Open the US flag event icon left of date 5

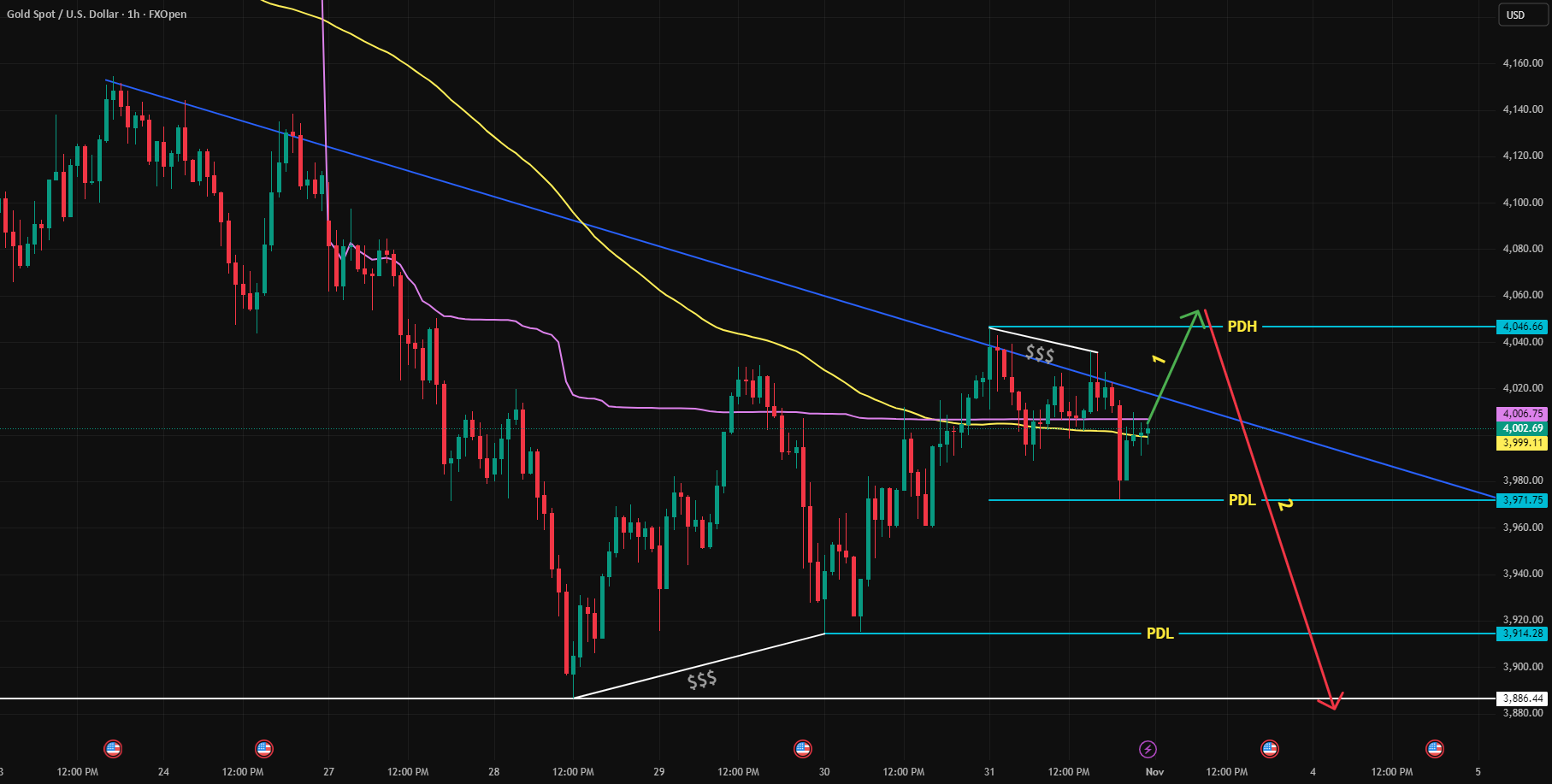coord(1435,749)
